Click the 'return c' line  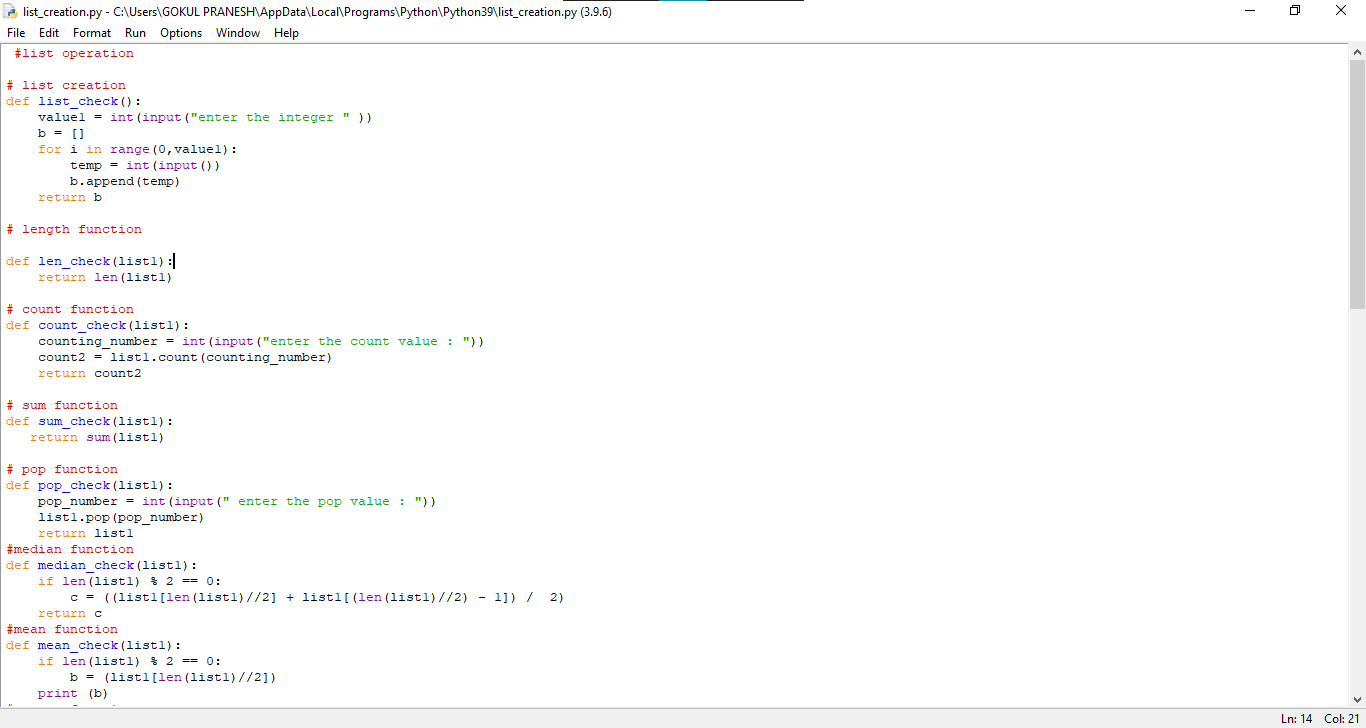point(70,613)
